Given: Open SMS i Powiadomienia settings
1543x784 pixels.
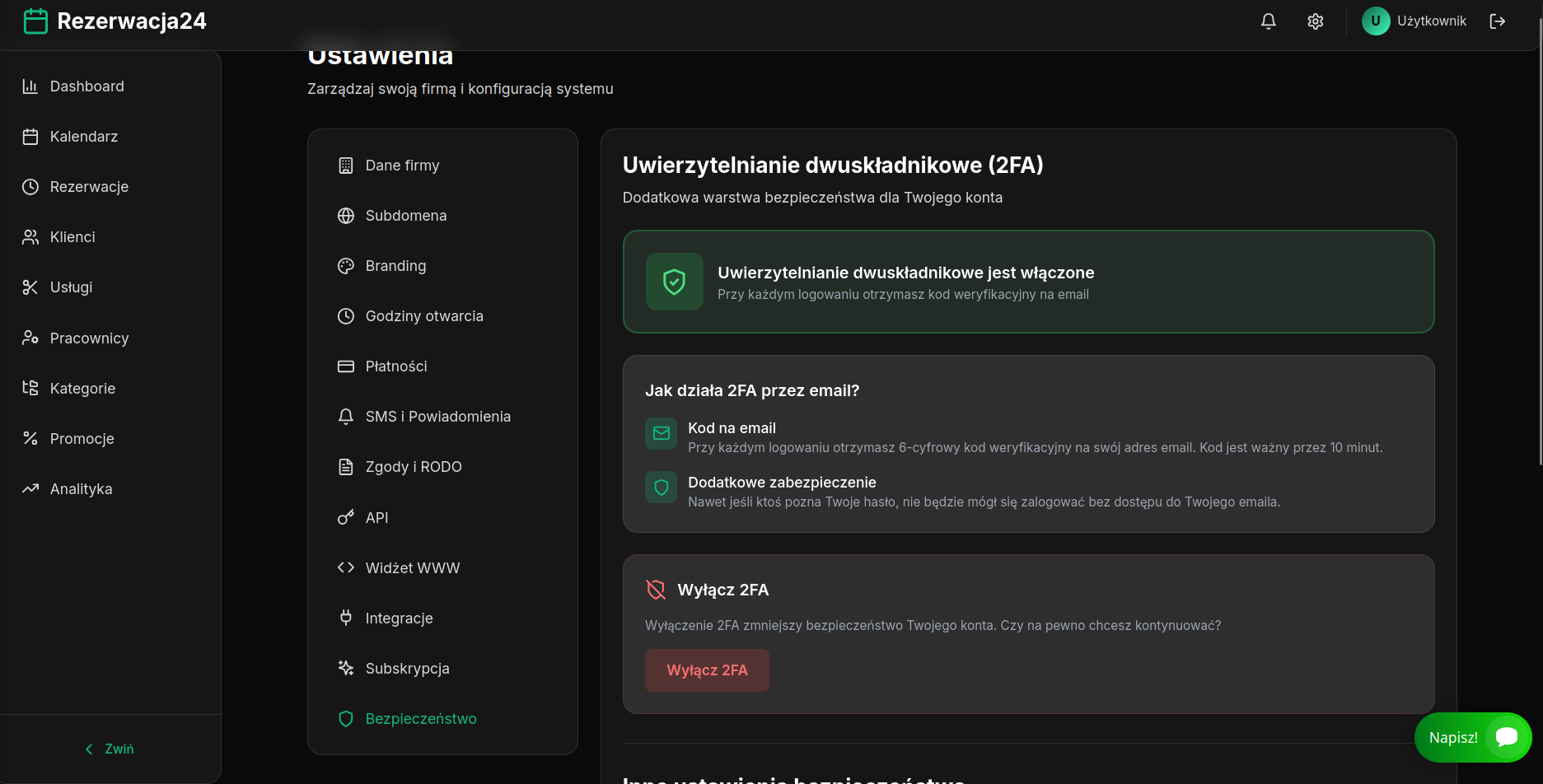Looking at the screenshot, I should click(437, 416).
